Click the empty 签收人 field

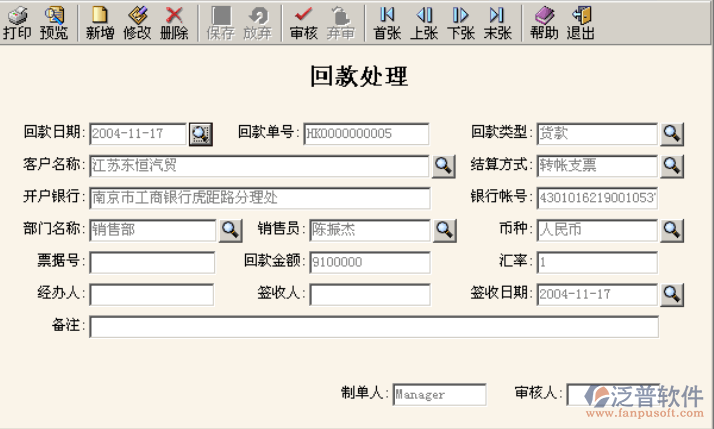point(370,295)
